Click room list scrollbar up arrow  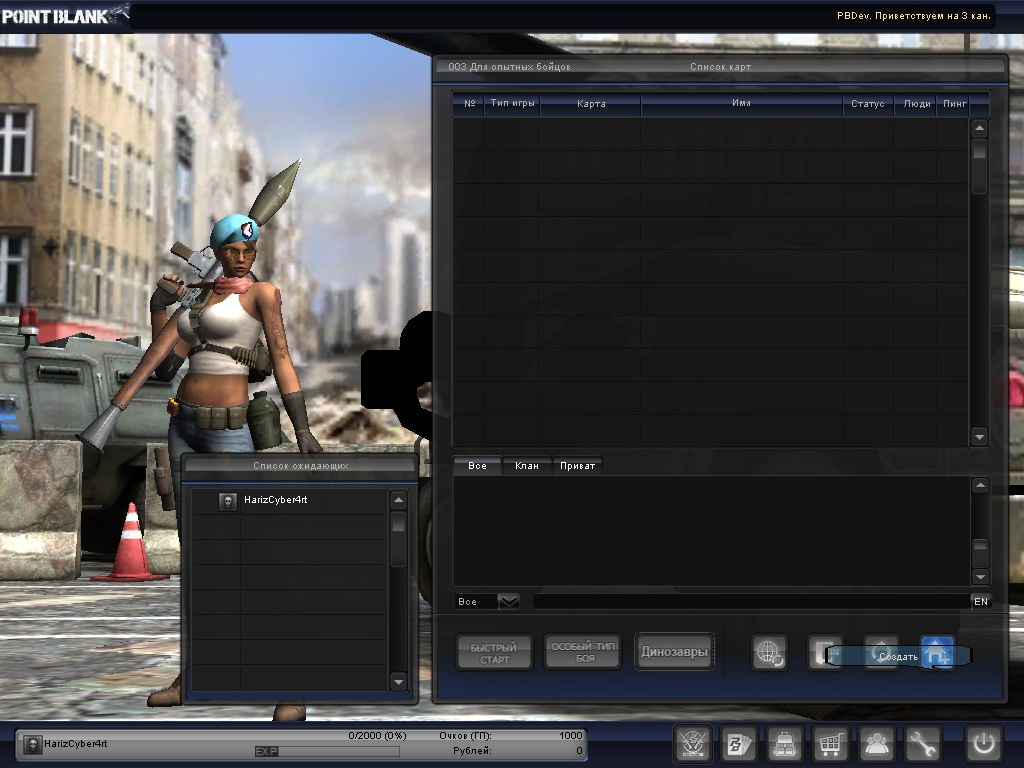pos(979,128)
